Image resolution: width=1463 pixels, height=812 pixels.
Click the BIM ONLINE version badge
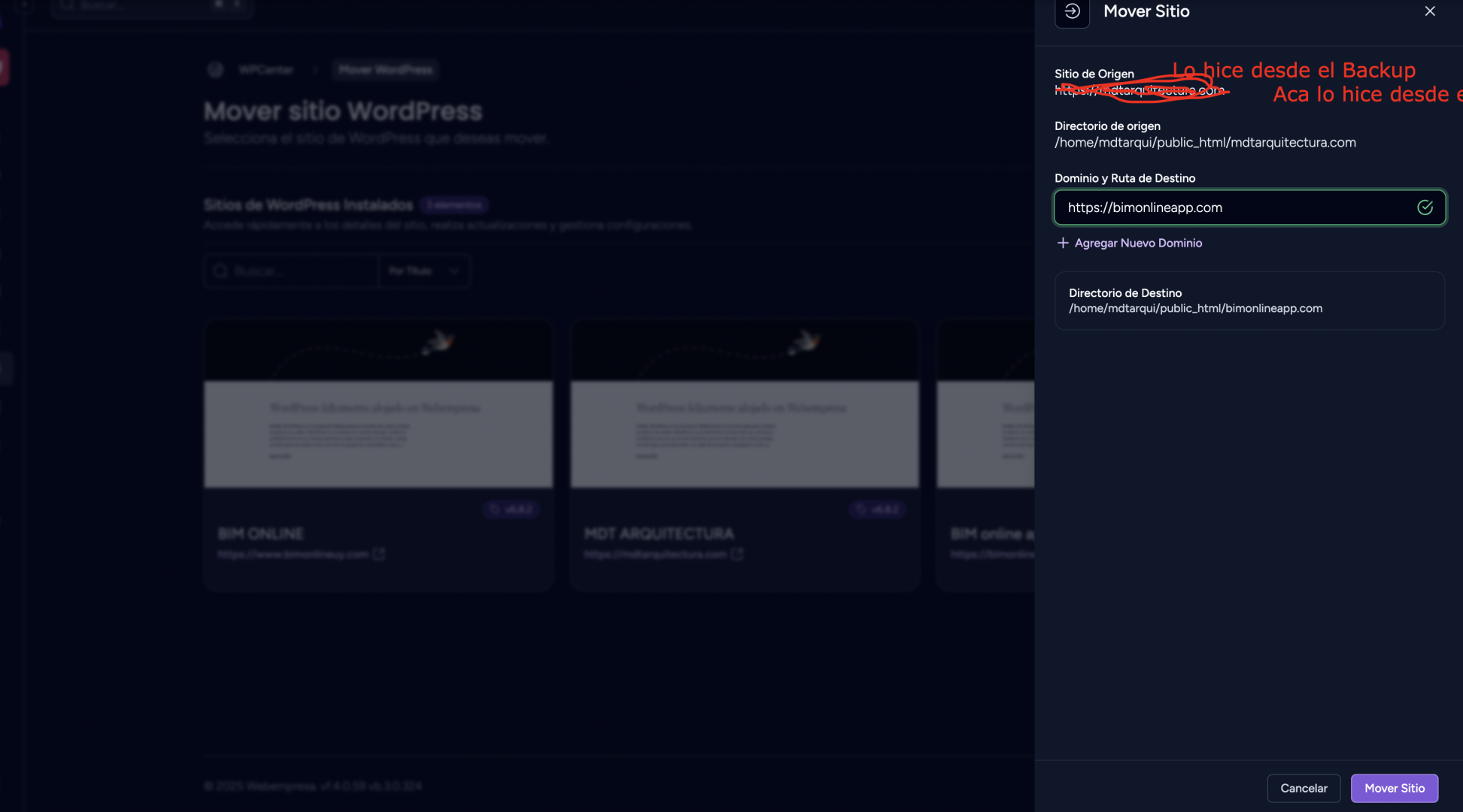[511, 510]
